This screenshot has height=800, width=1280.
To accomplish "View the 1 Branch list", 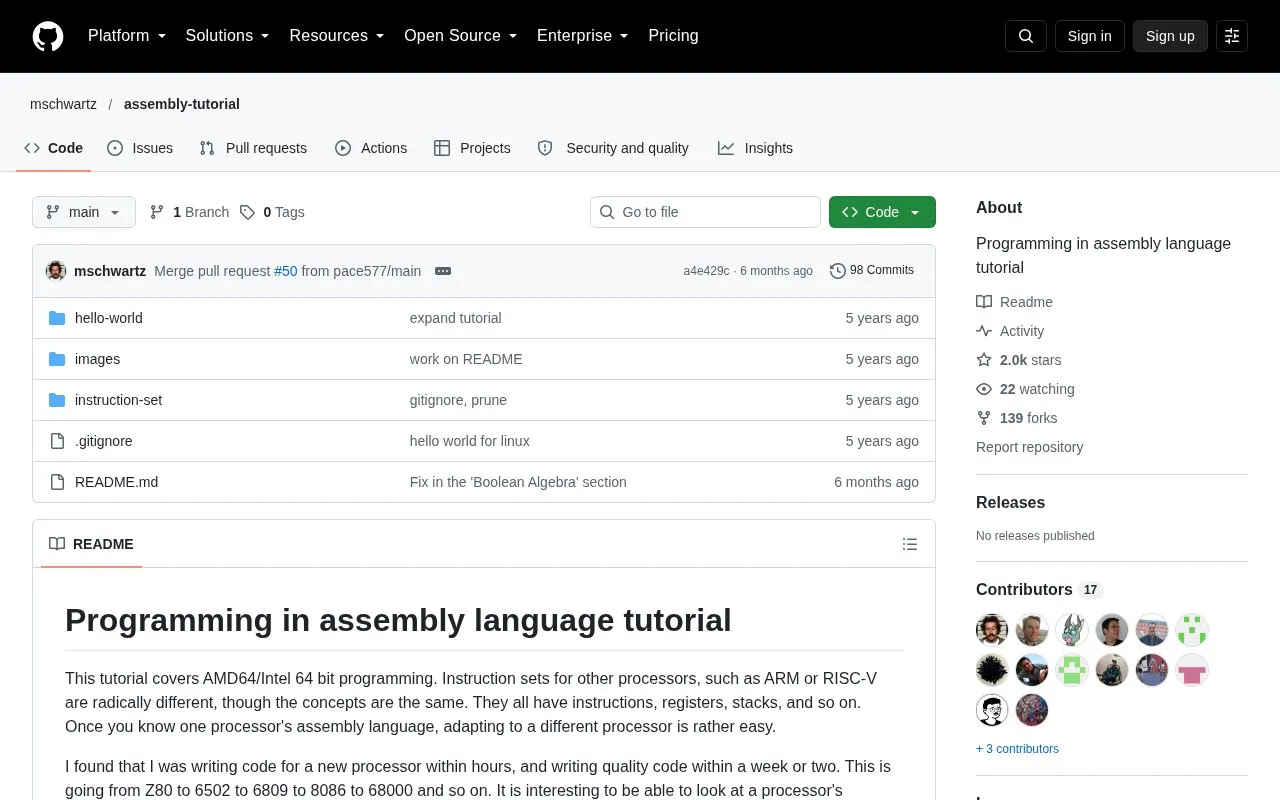I will pos(189,212).
